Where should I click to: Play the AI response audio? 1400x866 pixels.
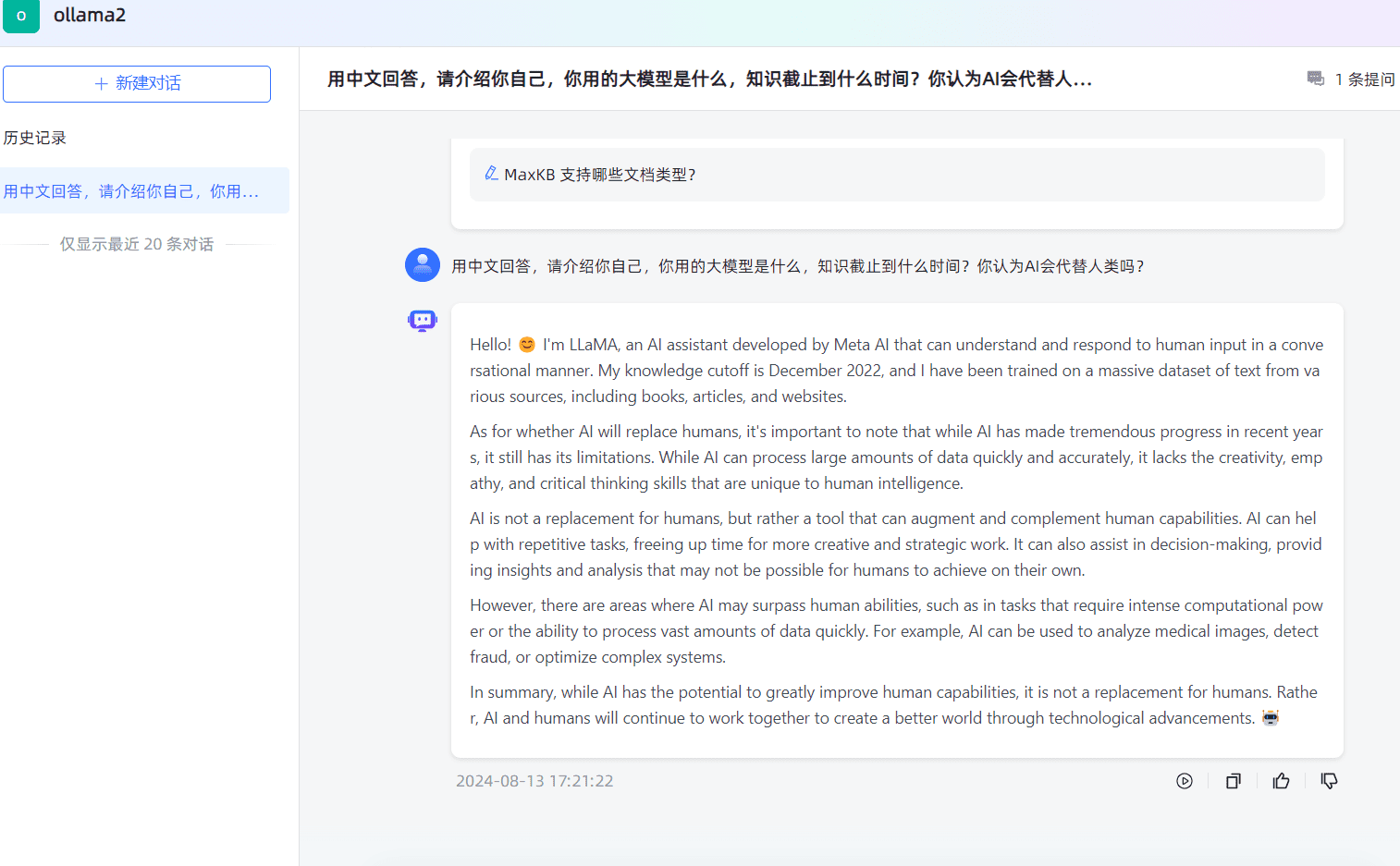[x=1184, y=781]
